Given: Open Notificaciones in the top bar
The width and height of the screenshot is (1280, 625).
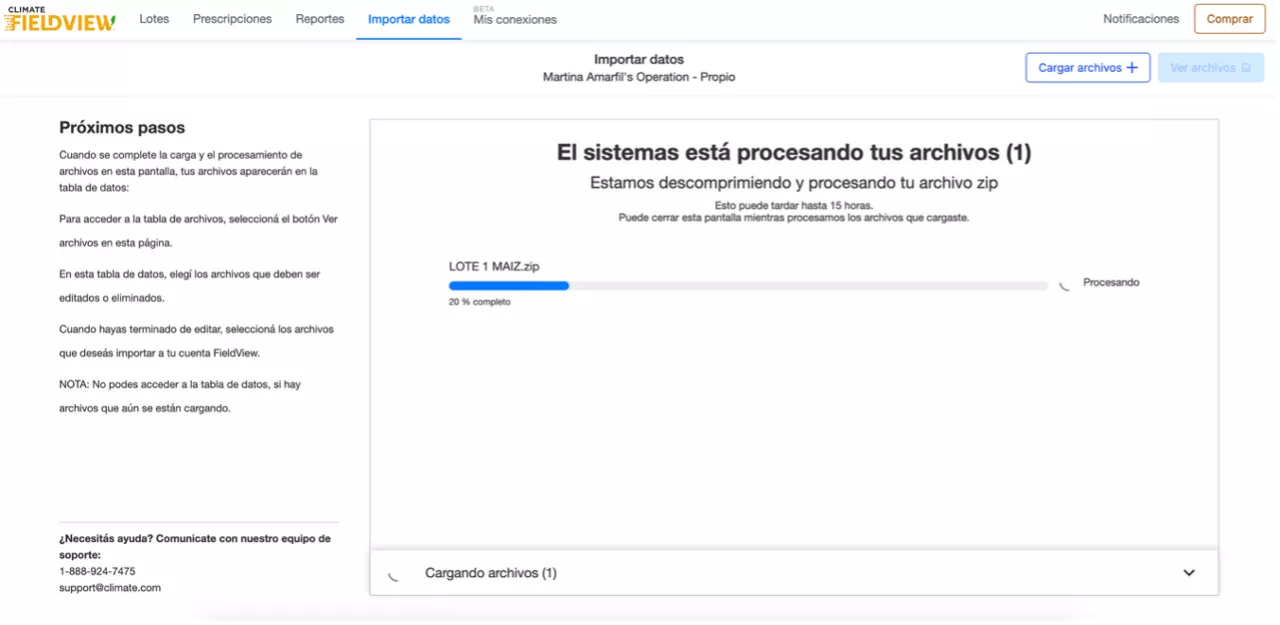Looking at the screenshot, I should 1141,19.
